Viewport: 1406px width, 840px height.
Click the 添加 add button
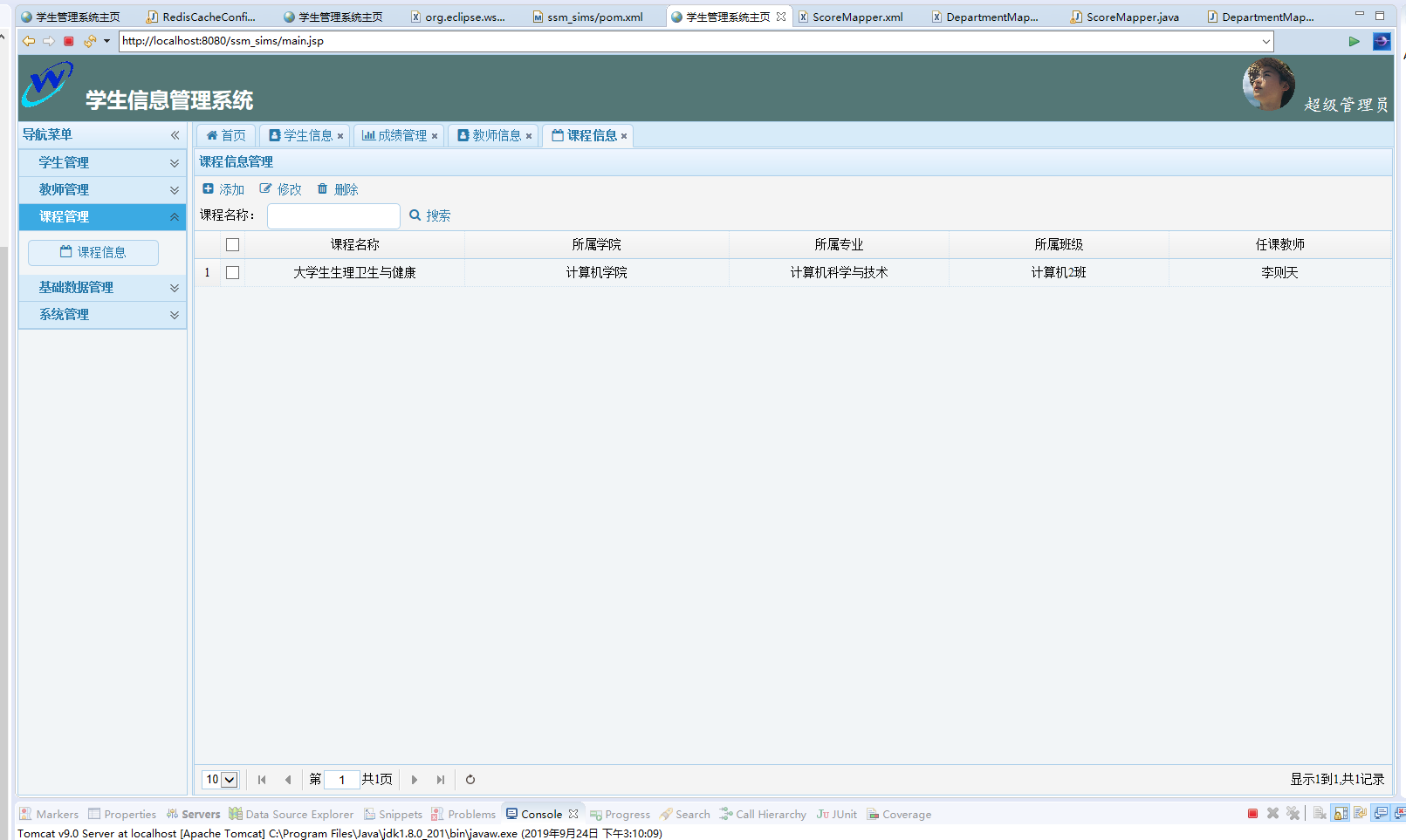pos(223,188)
